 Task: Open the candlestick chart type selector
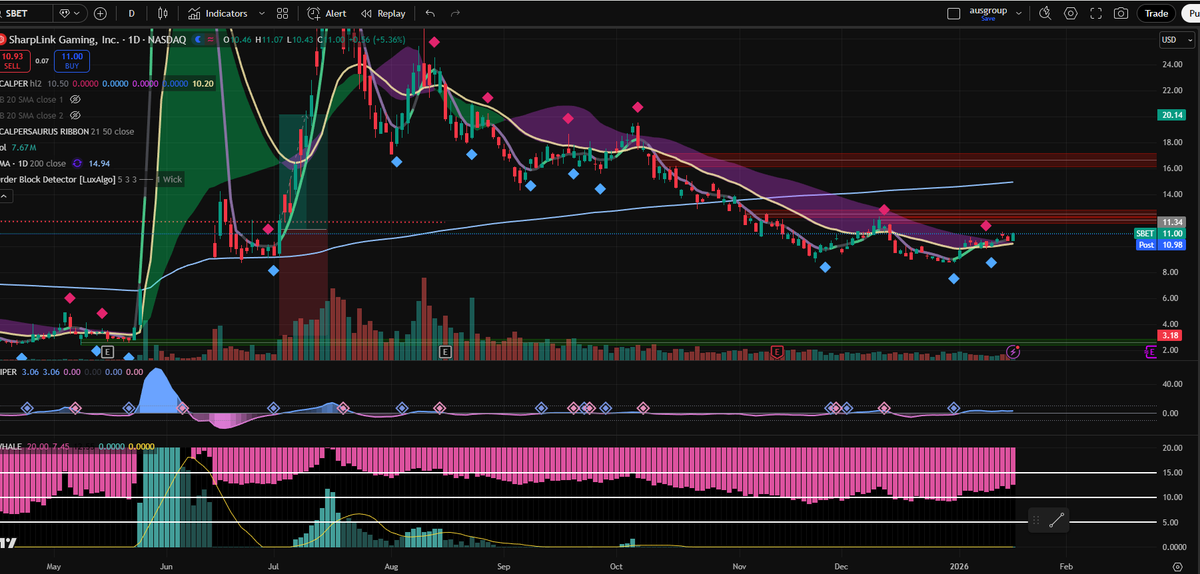pos(163,13)
